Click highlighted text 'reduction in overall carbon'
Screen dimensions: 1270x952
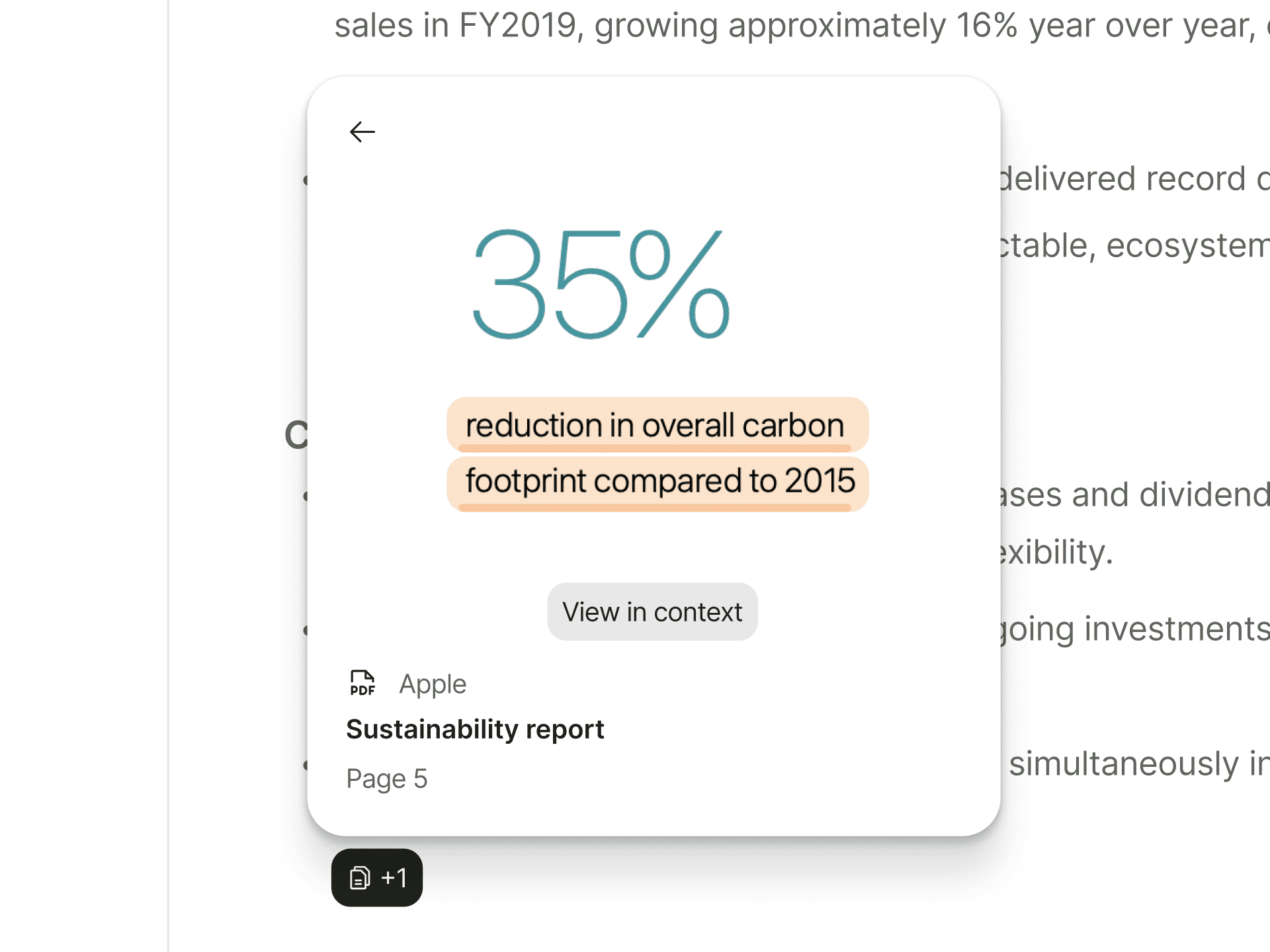tap(655, 425)
